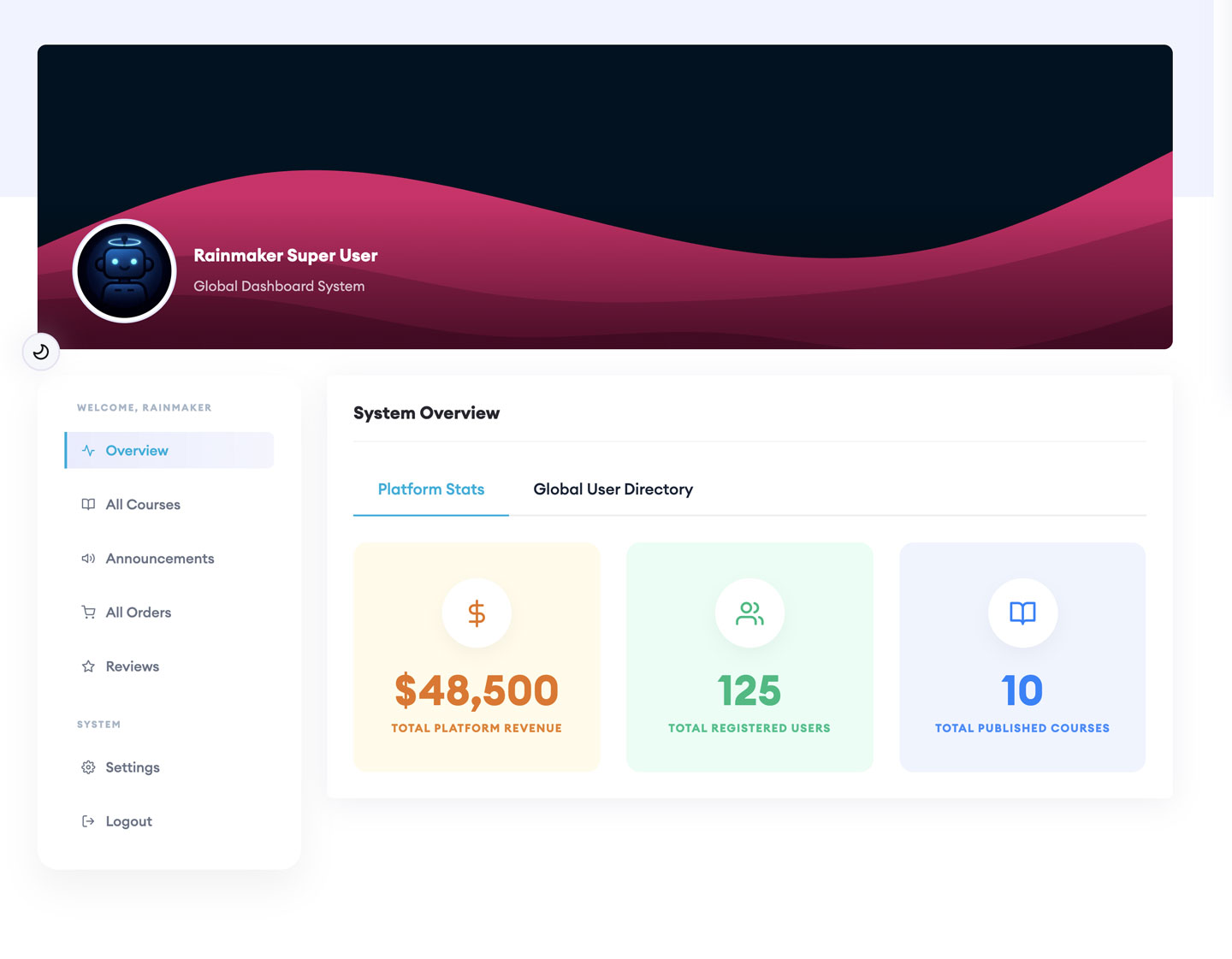1232x959 pixels.
Task: Select the activity icon beside Overview
Action: pos(88,450)
